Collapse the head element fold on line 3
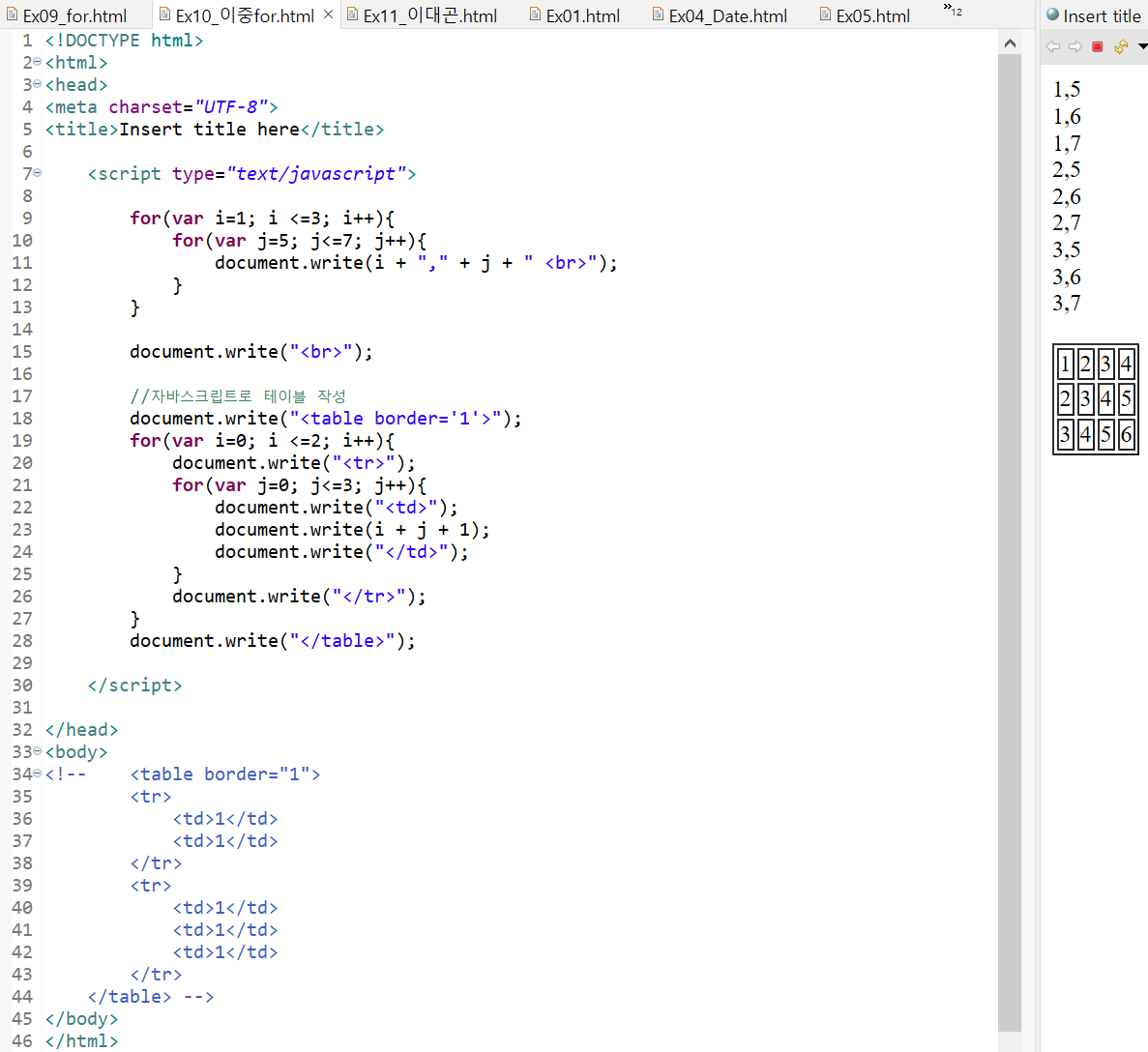Viewport: 1148px width, 1052px height. 38,84
